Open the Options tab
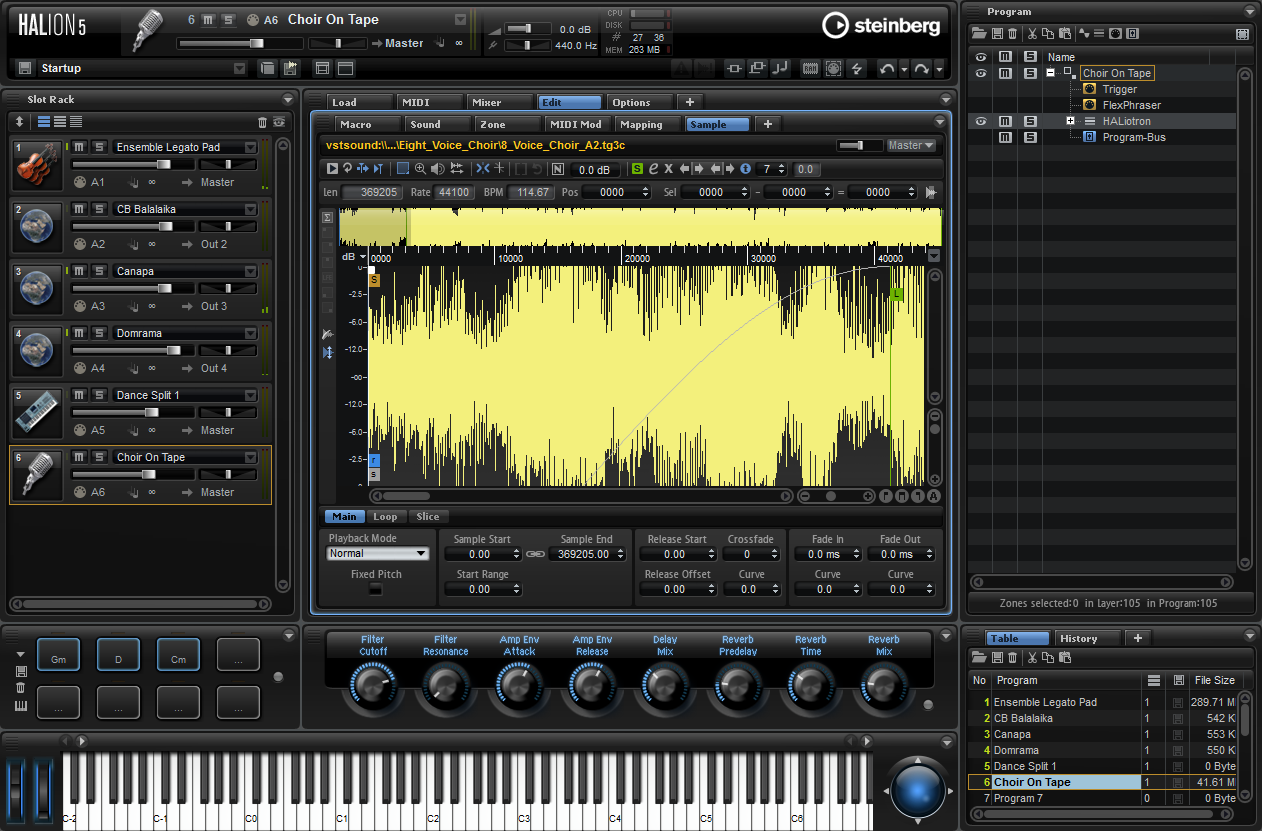Screen dimensions: 1262x831 coord(640,102)
